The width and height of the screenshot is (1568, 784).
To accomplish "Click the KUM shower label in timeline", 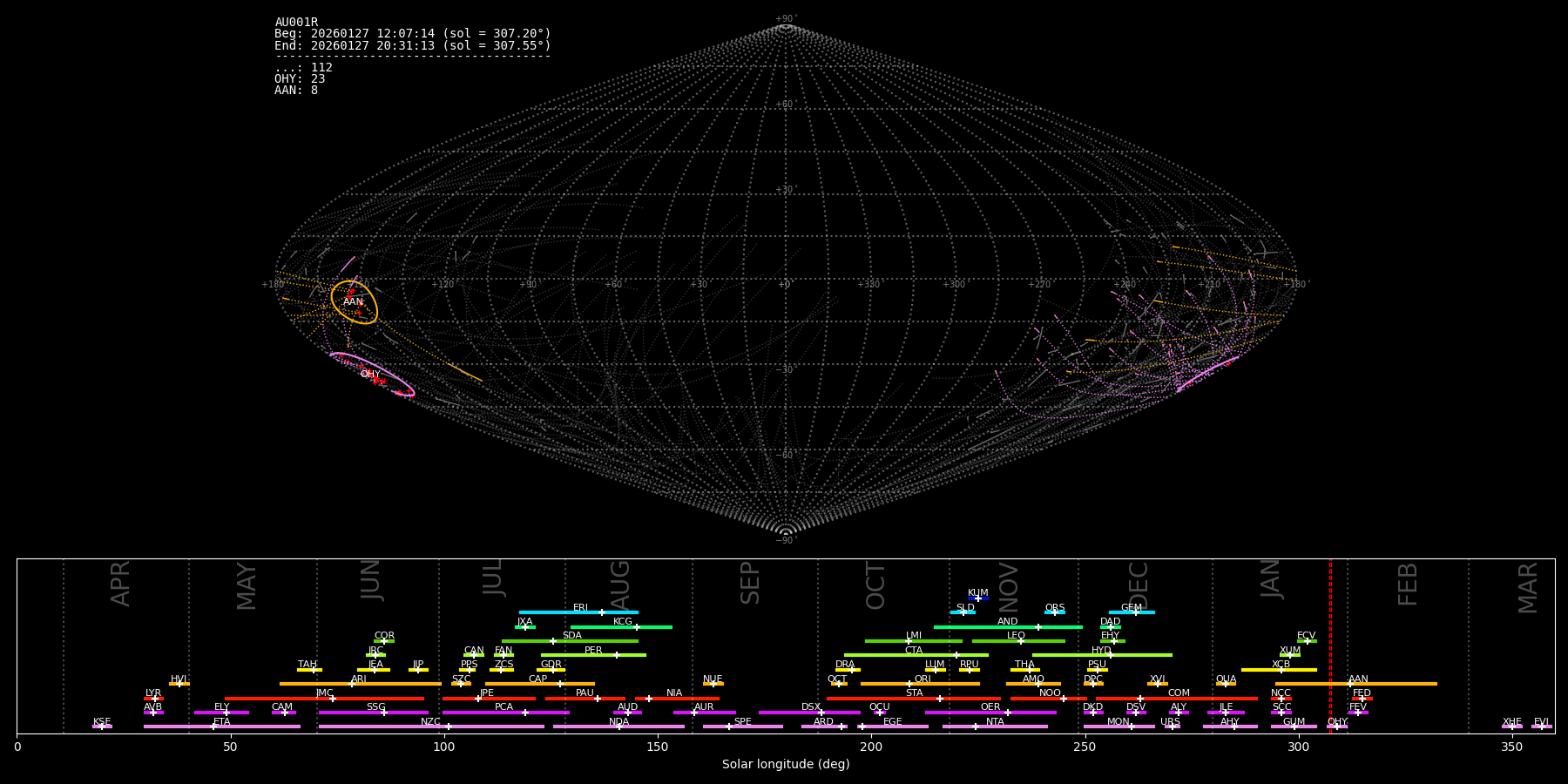I will [978, 593].
